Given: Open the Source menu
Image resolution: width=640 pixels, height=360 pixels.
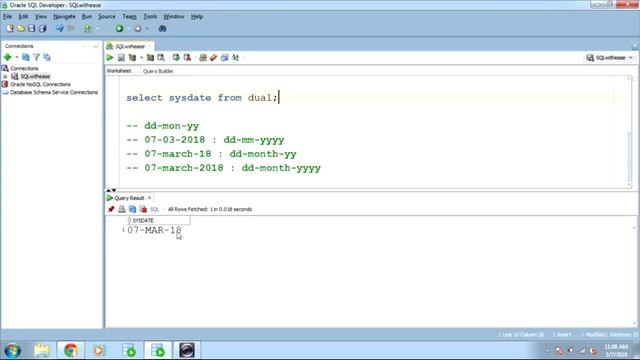Looking at the screenshot, I should coord(107,16).
